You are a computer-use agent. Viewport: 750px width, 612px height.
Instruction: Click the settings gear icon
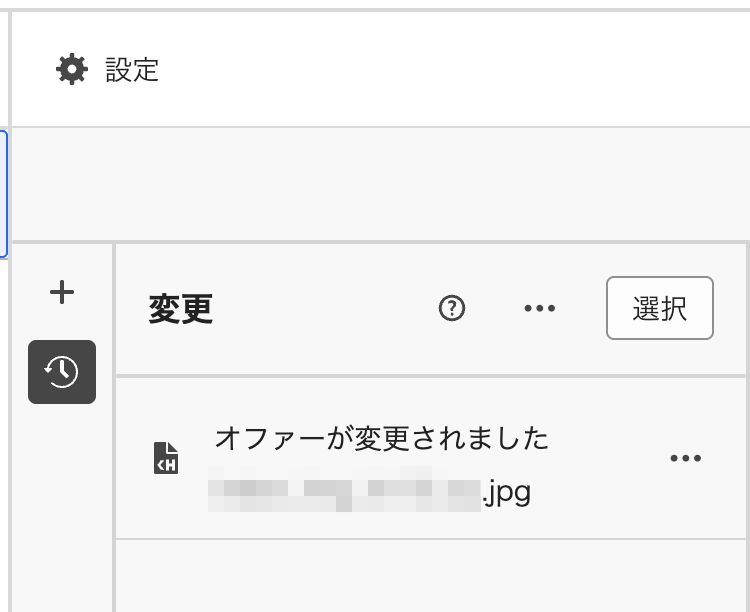(x=72, y=70)
